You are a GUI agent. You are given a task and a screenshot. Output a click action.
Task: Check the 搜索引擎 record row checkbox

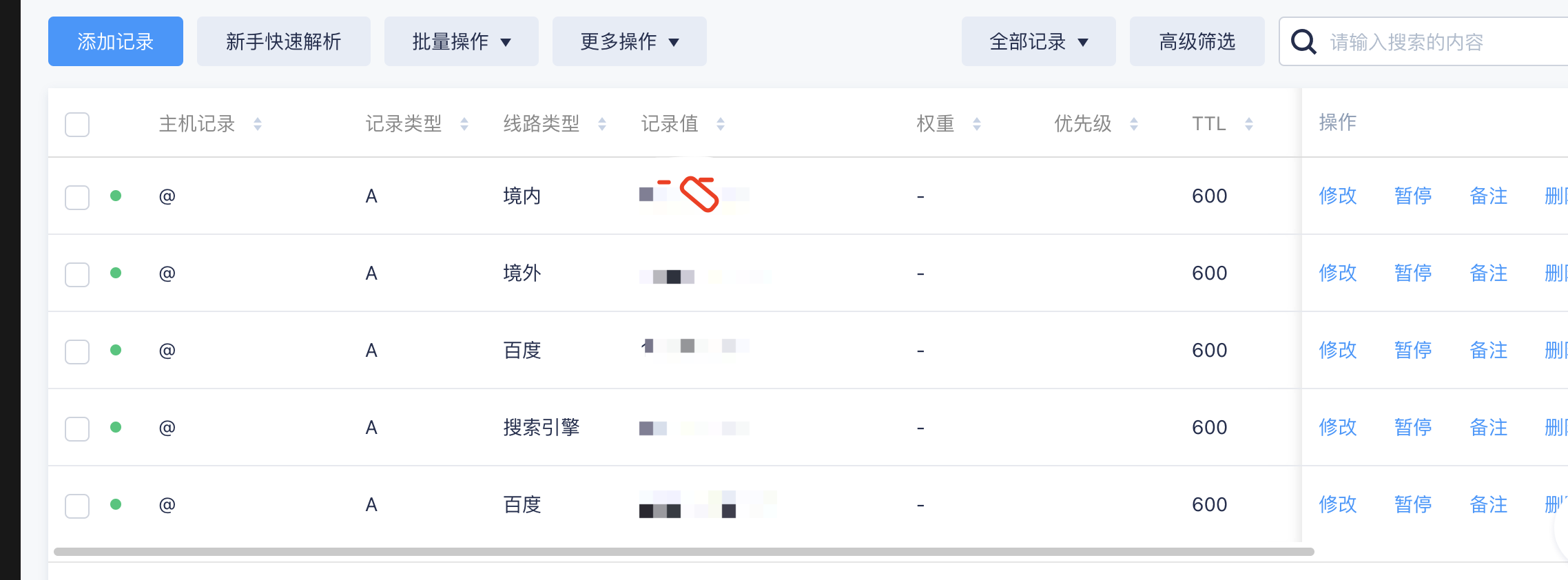(77, 428)
